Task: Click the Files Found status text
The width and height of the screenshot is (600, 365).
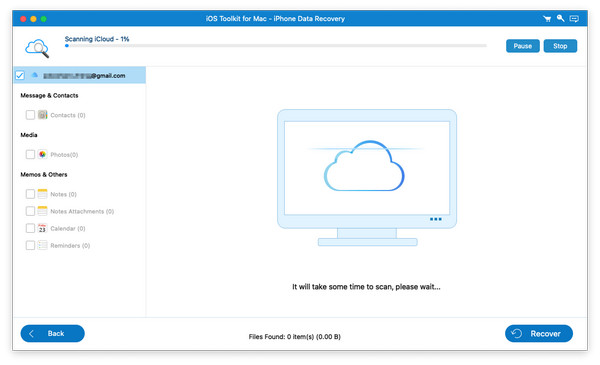Action: [x=295, y=337]
